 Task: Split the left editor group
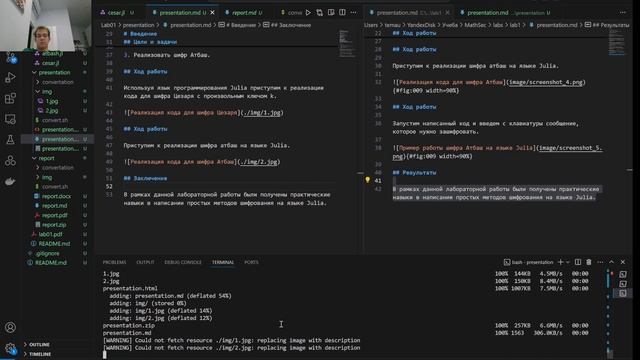click(x=342, y=13)
